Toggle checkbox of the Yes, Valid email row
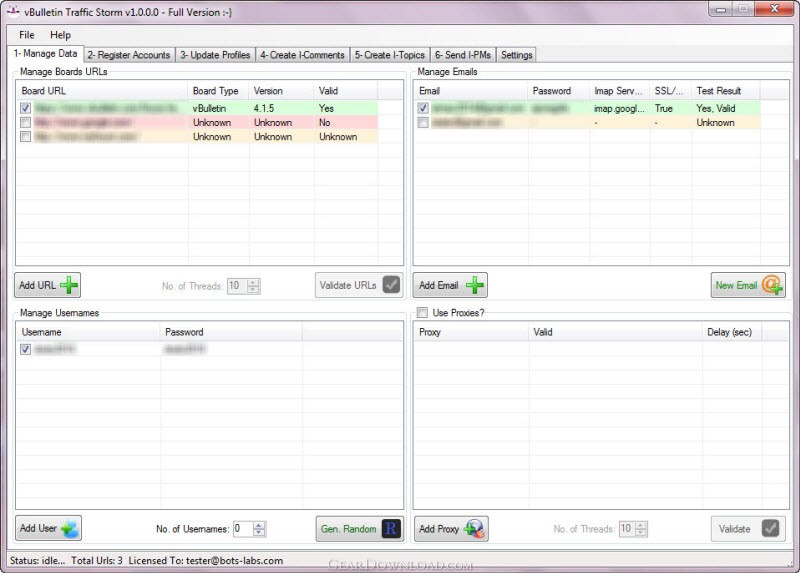 coord(423,108)
